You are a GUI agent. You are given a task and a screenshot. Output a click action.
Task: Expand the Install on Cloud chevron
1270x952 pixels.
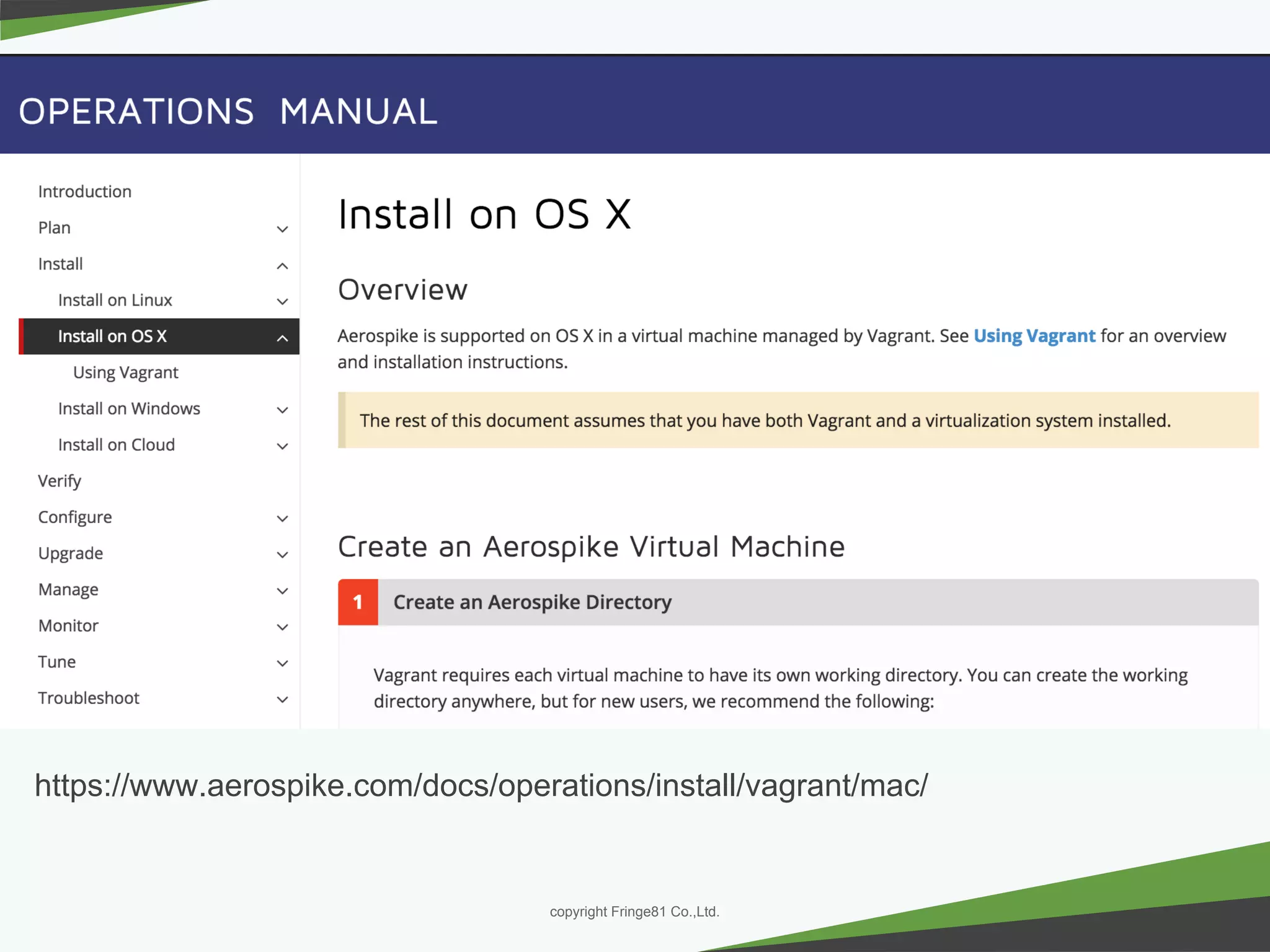click(x=282, y=446)
